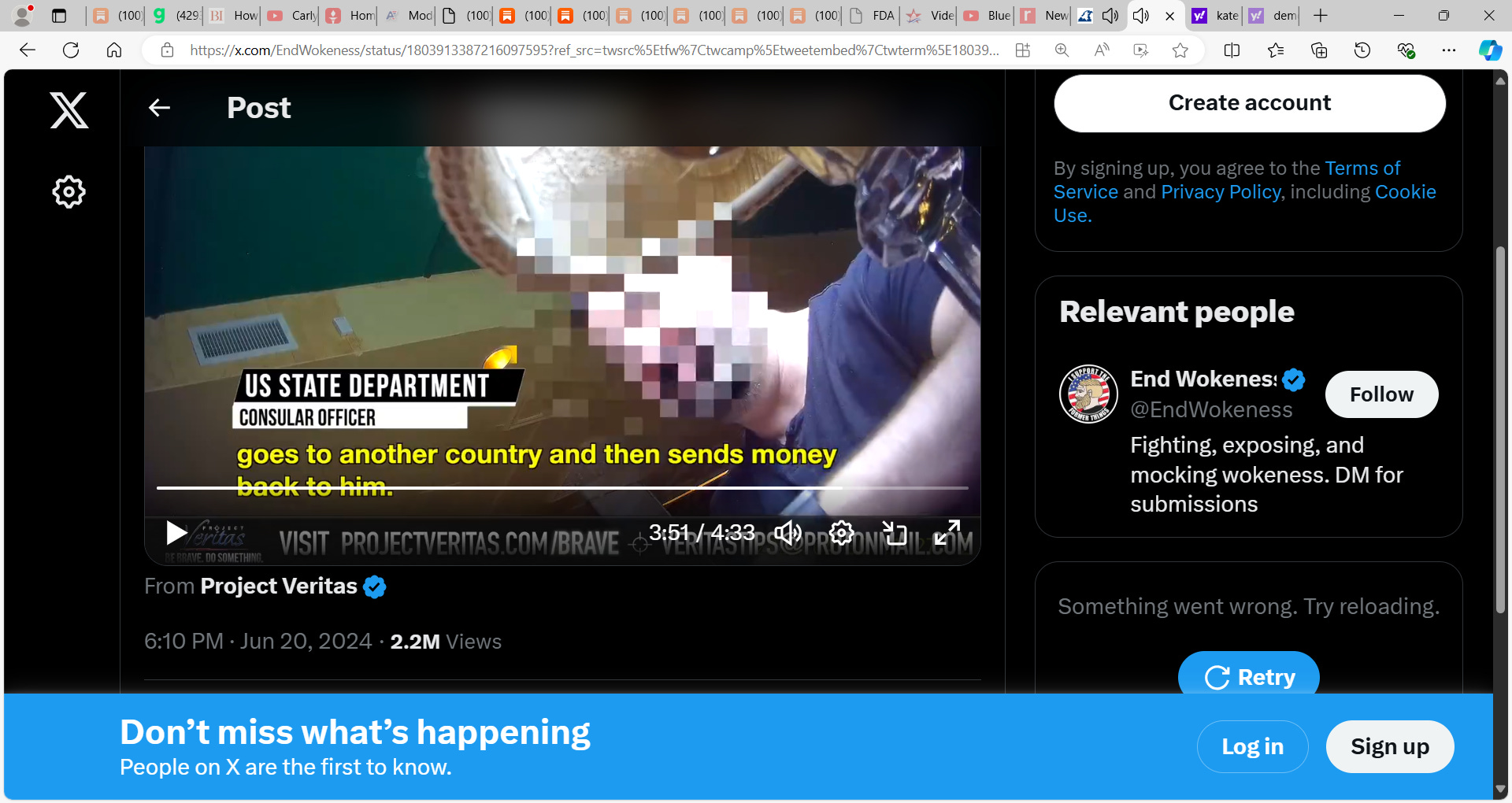
Task: Click the Project Veritas verified badge
Action: click(x=375, y=587)
